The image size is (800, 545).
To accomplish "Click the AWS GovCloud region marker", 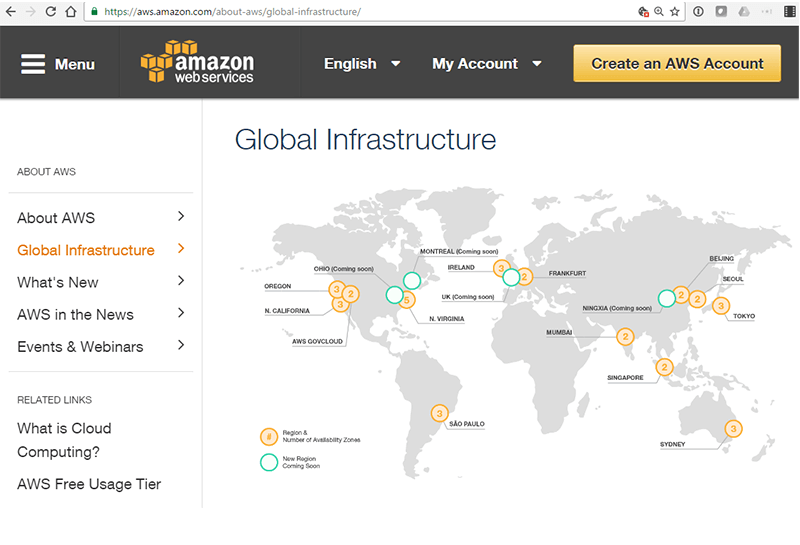I will click(351, 294).
